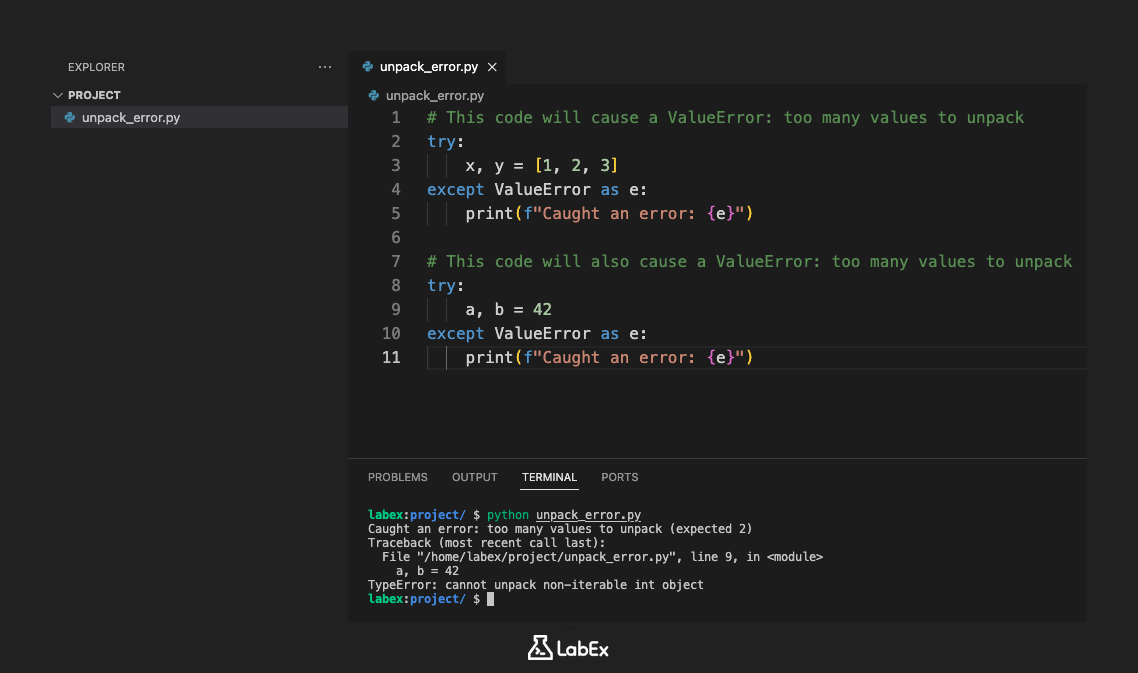Collapse the PROJECT folder in Explorer
The image size is (1138, 673).
tap(58, 94)
